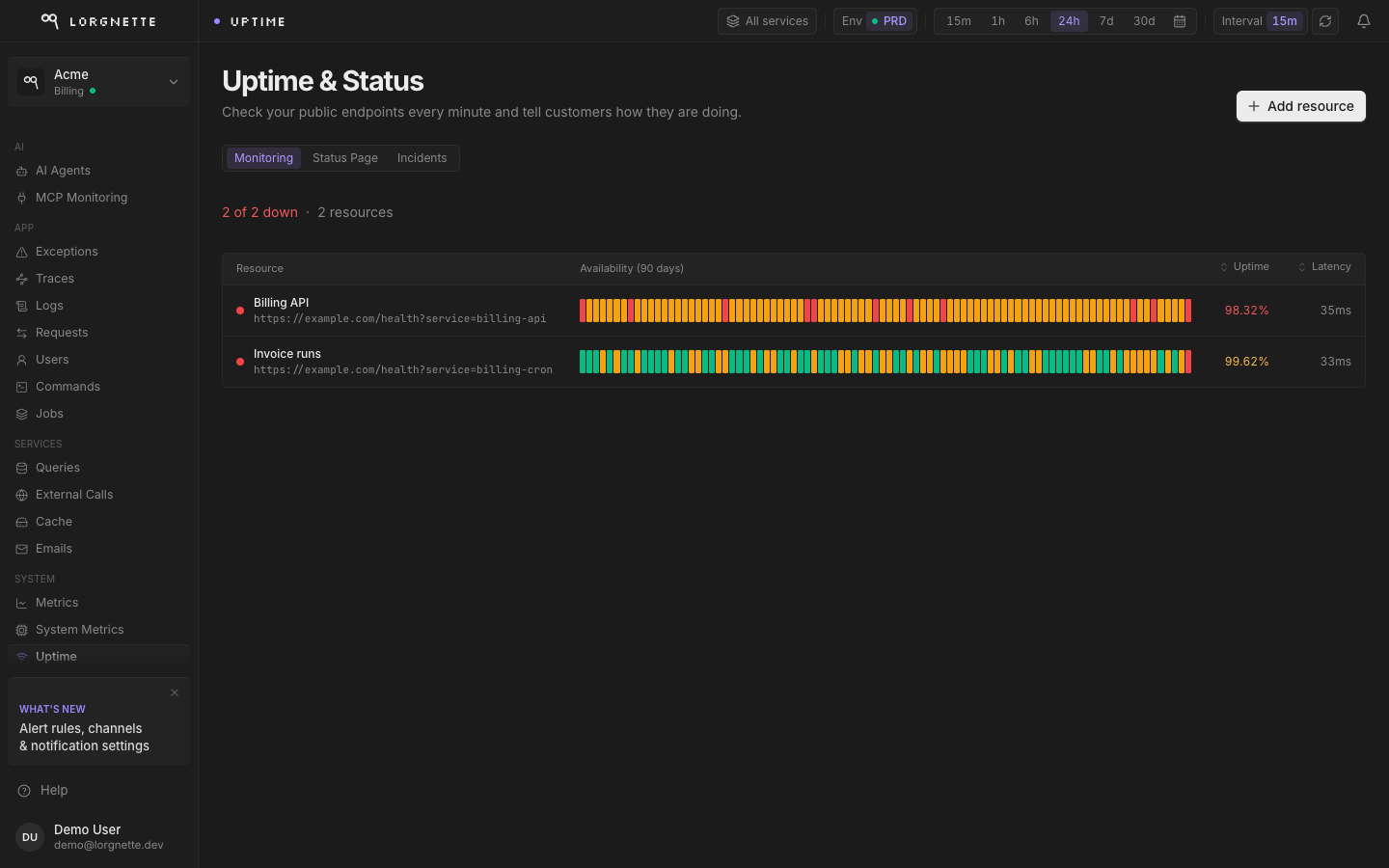1389x868 pixels.
Task: Dismiss the What's New card
Action: click(175, 692)
